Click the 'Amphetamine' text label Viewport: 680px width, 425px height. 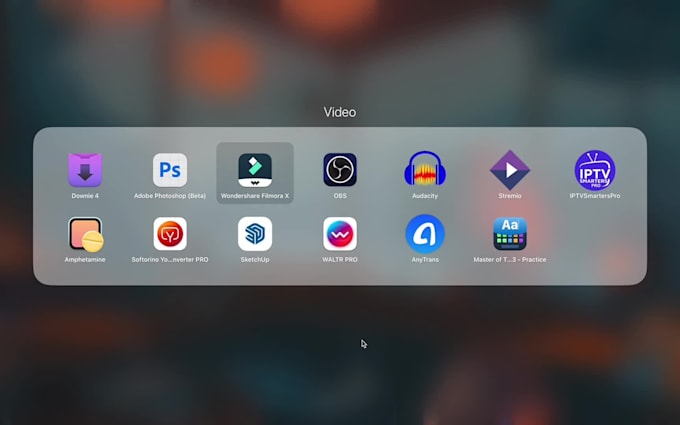point(85,260)
